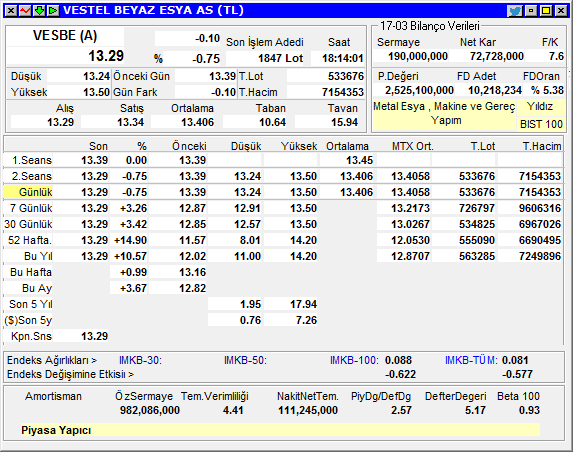Click last price value 13.29 at top
This screenshot has height=452, width=573.
coord(106,56)
